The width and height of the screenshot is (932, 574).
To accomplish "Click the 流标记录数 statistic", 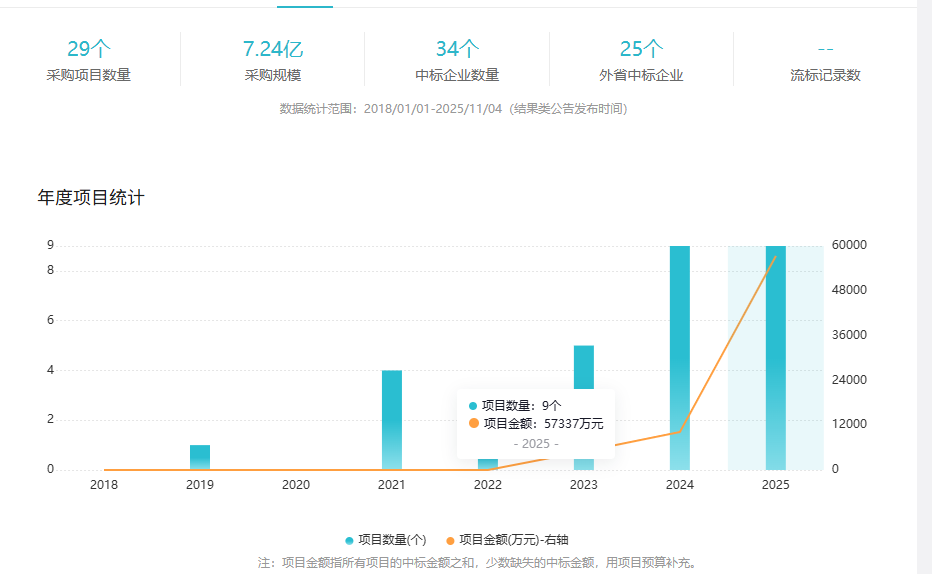I will 825,62.
